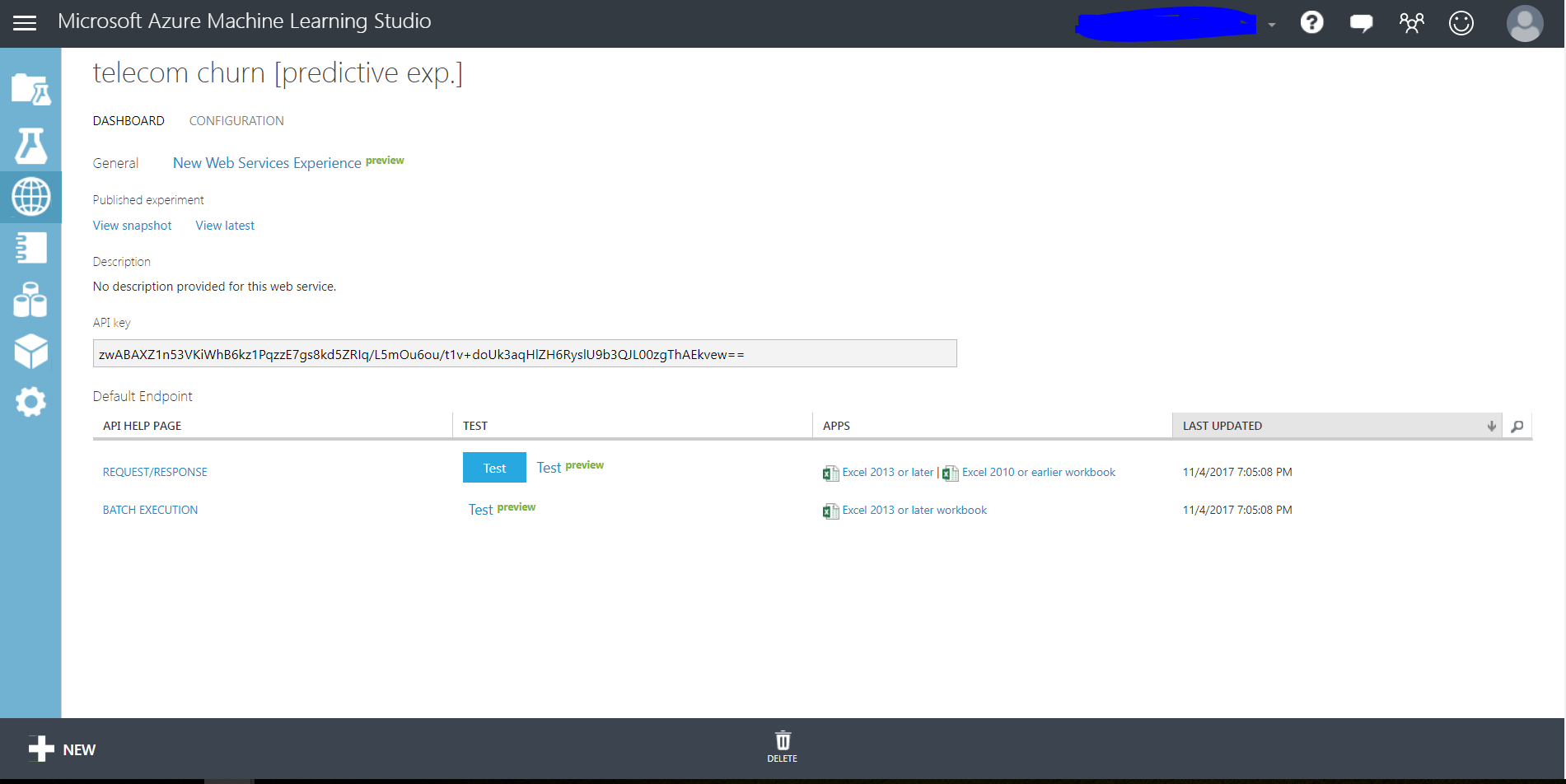Open Settings gear icon in sidebar
The width and height of the screenshot is (1566, 784).
30,402
